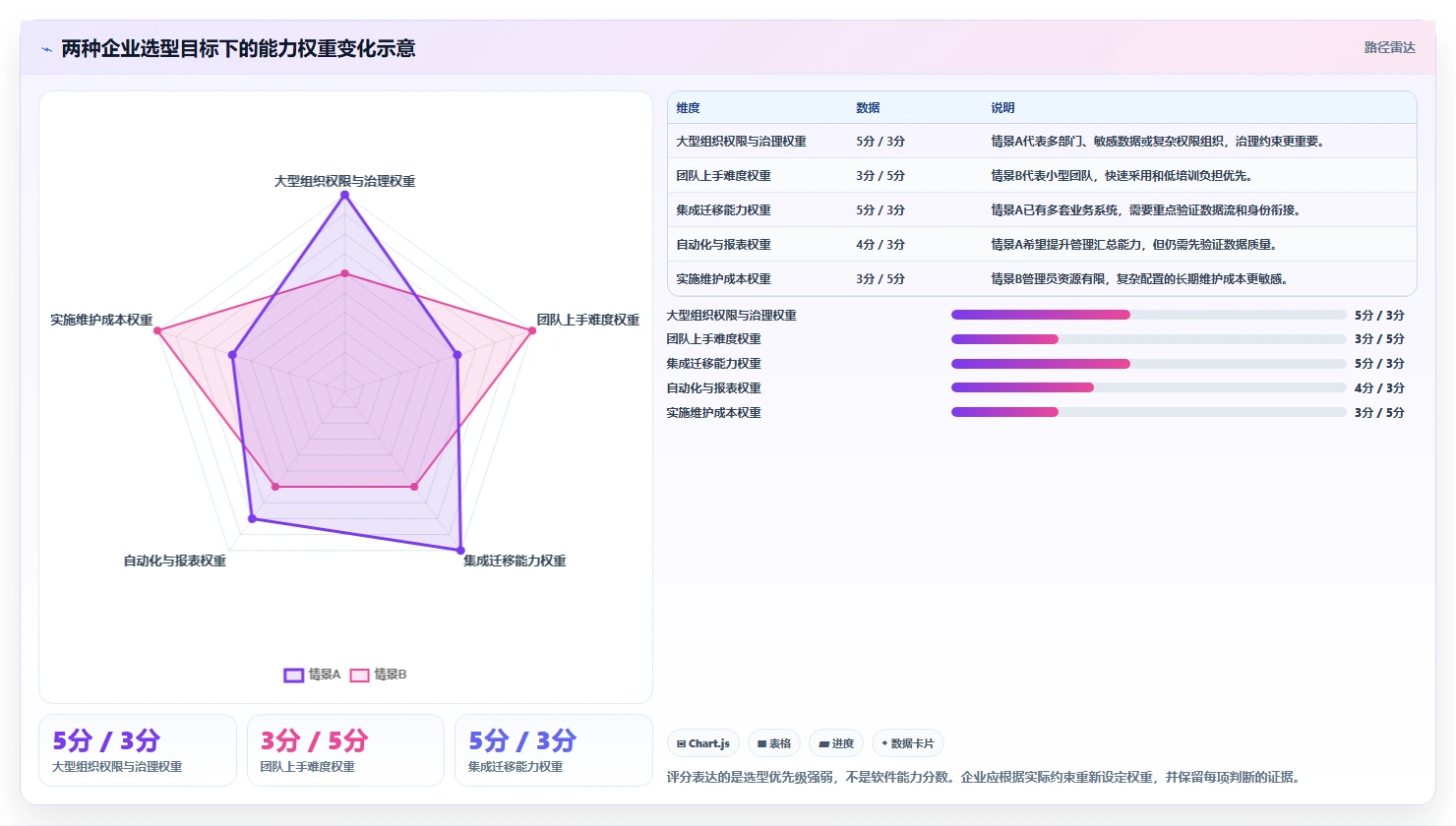
Task: Click the 自动化与报表权重 progress bar
Action: click(1148, 387)
